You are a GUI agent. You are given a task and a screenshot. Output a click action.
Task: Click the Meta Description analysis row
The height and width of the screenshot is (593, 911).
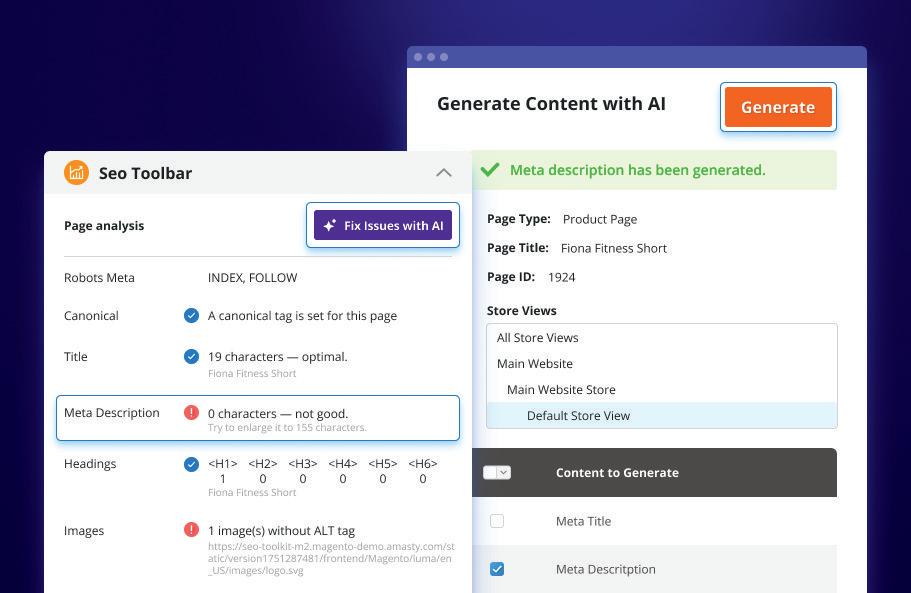click(258, 418)
